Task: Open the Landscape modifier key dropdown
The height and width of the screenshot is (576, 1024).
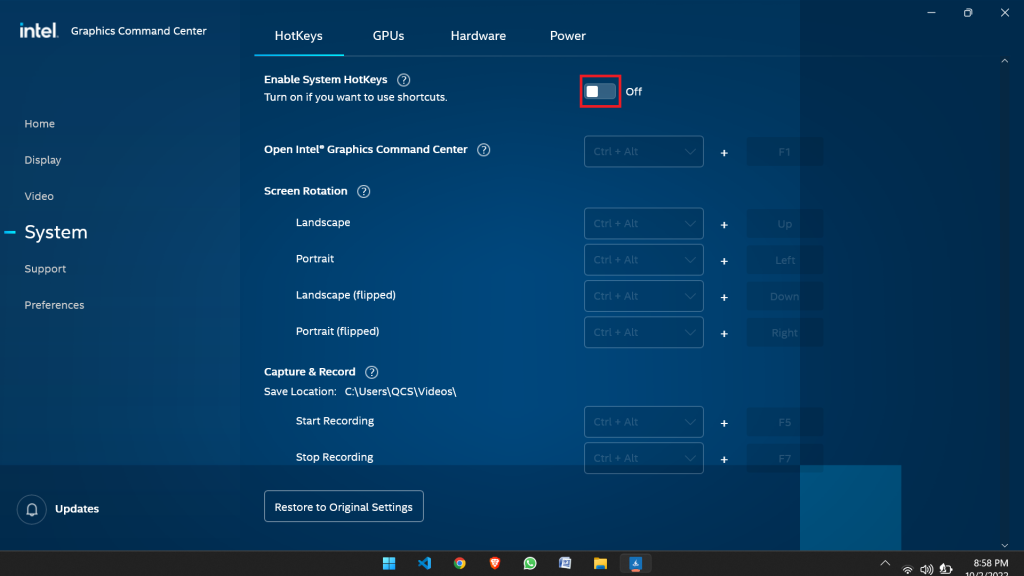Action: pos(643,224)
